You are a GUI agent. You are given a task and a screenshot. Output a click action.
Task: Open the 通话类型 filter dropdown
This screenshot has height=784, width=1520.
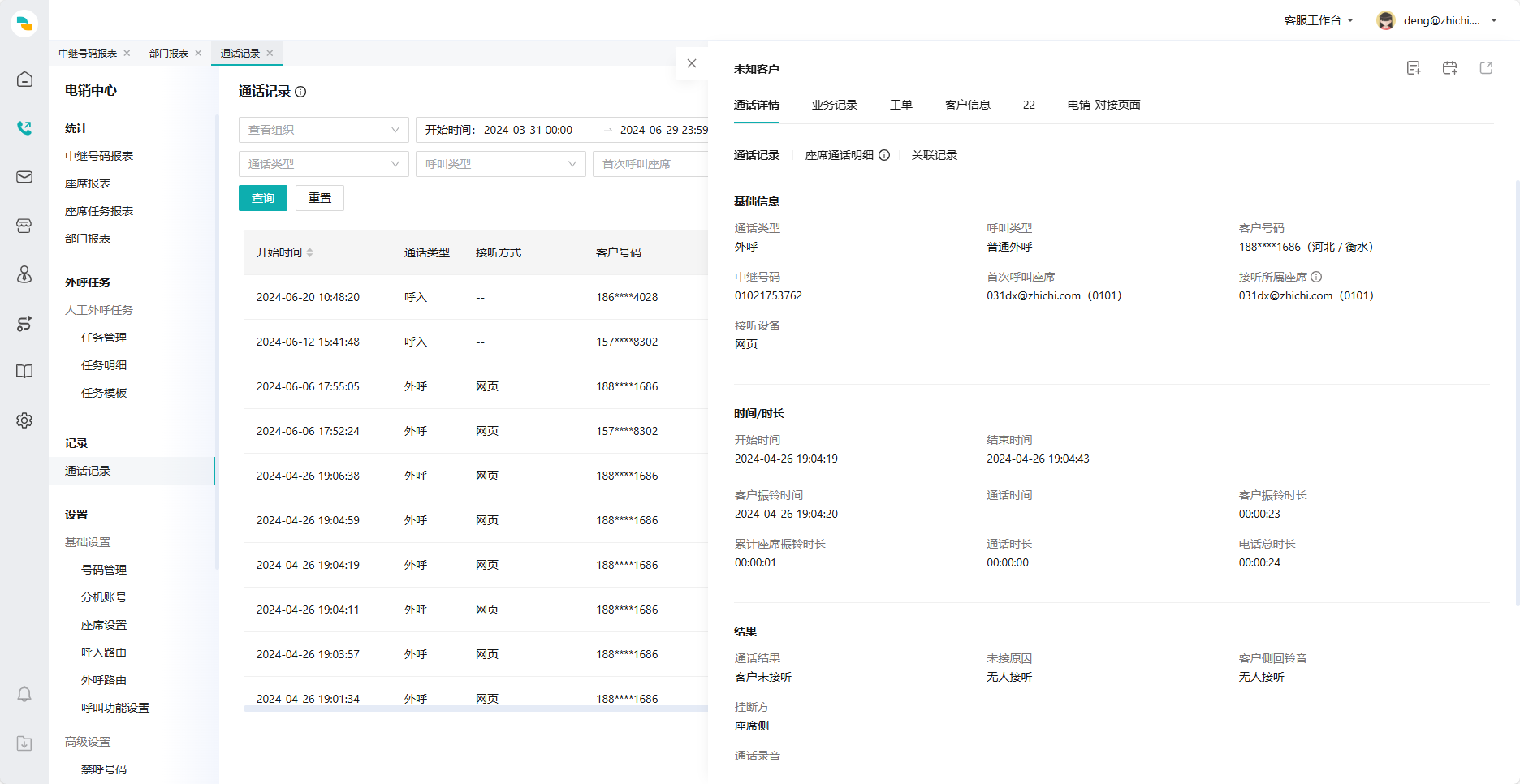click(324, 164)
